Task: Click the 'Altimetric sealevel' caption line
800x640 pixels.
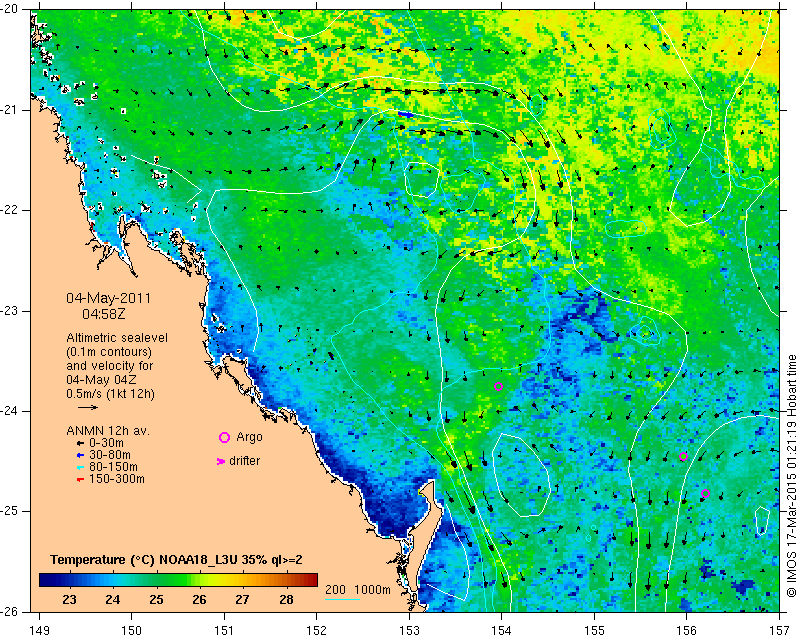Action: [x=117, y=338]
